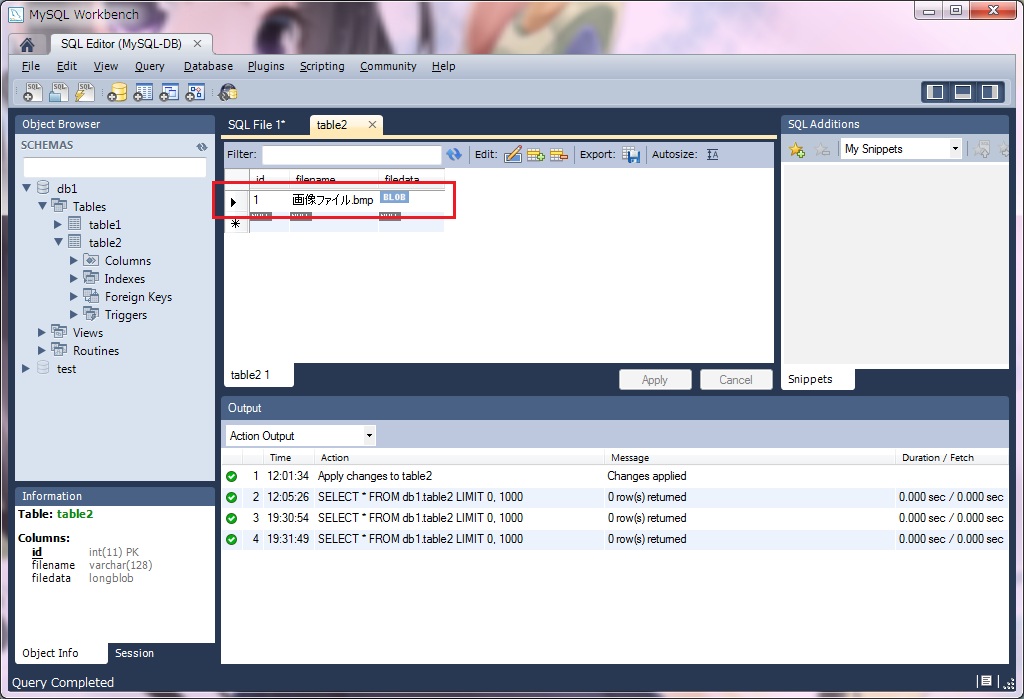Click the Apply button
This screenshot has height=699, width=1024.
tap(654, 380)
